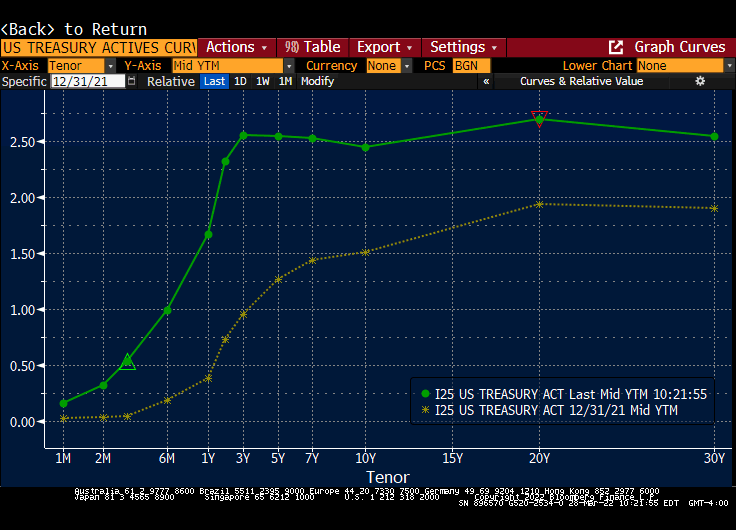Click the Modify button
Screen dimensions: 736x530
317,81
